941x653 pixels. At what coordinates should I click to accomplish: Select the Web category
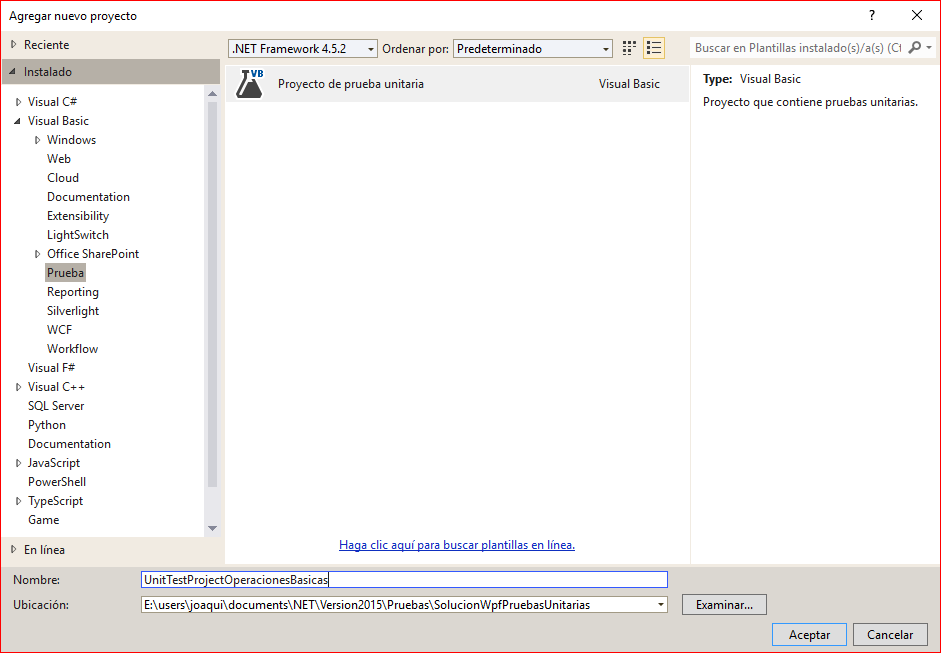click(x=59, y=158)
